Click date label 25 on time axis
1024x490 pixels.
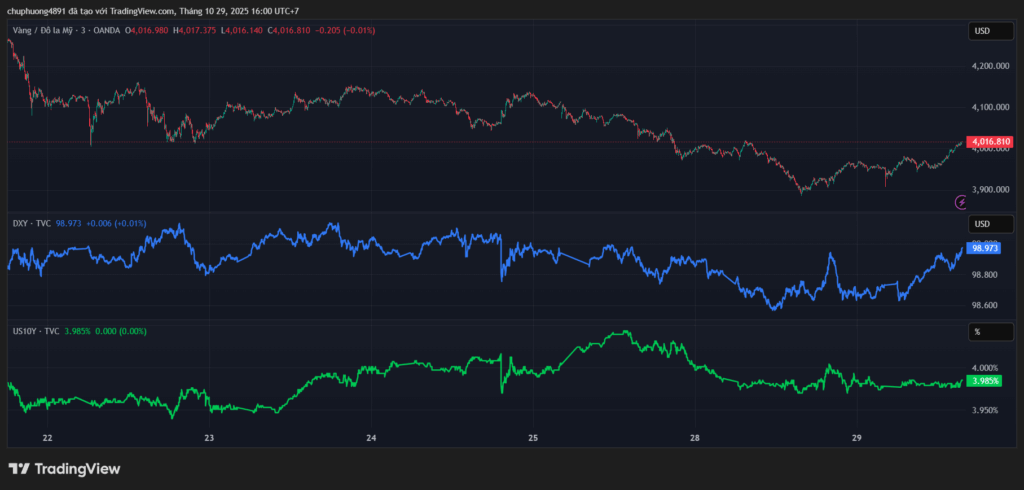click(533, 438)
